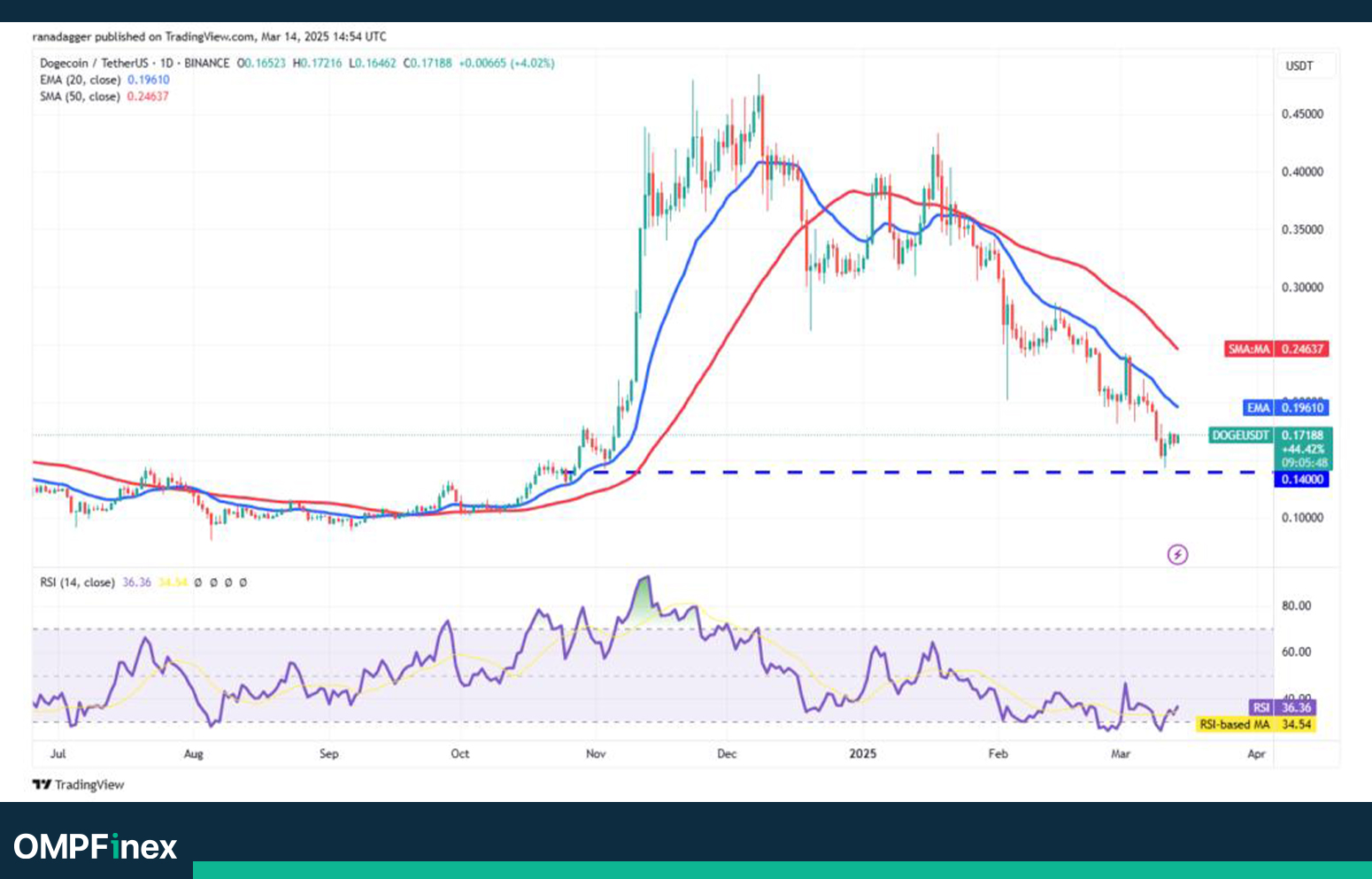Click the 0.10000 price axis value
Image resolution: width=1372 pixels, height=879 pixels.
click(1302, 518)
